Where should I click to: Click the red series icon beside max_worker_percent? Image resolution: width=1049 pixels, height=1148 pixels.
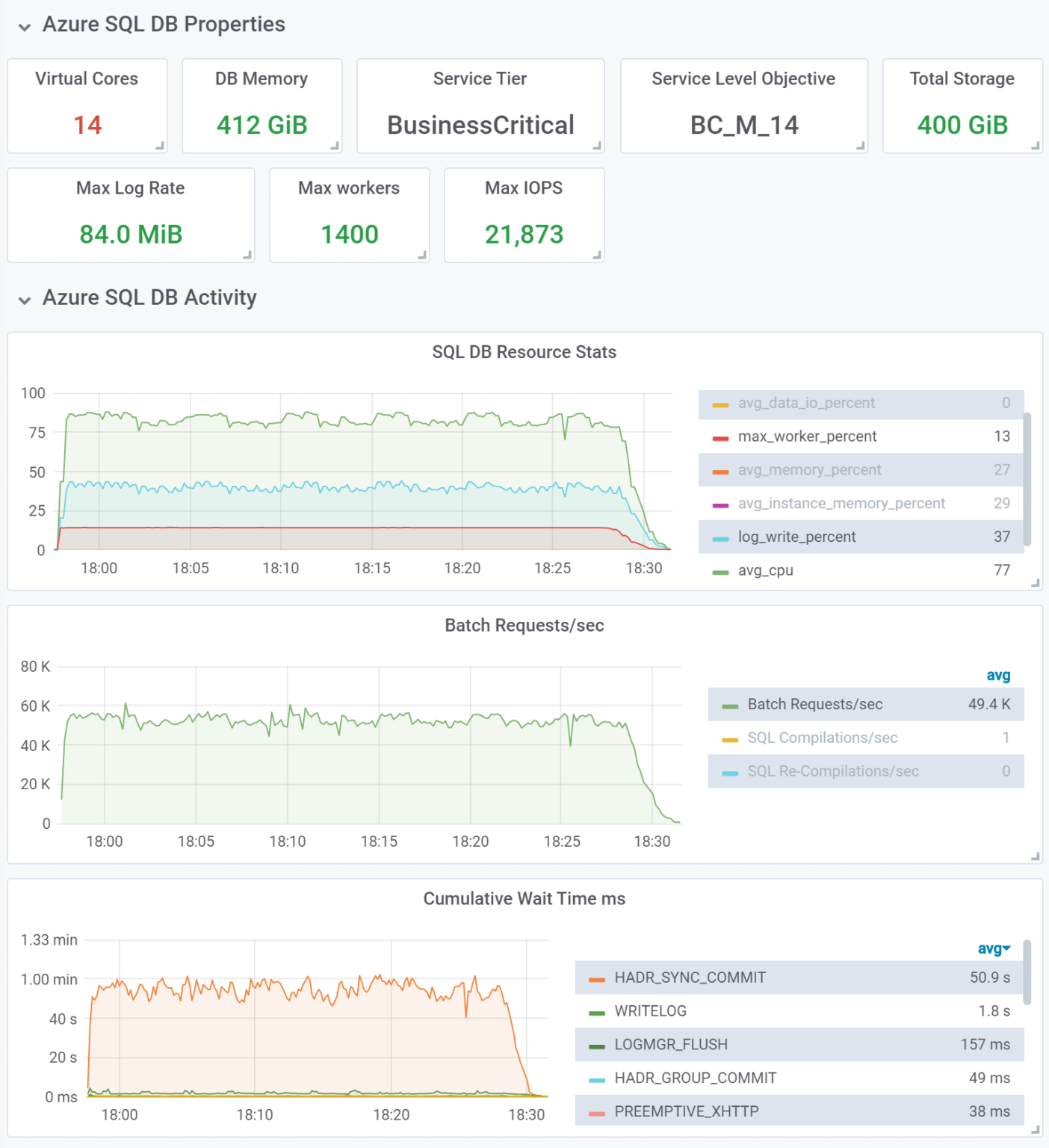point(720,436)
